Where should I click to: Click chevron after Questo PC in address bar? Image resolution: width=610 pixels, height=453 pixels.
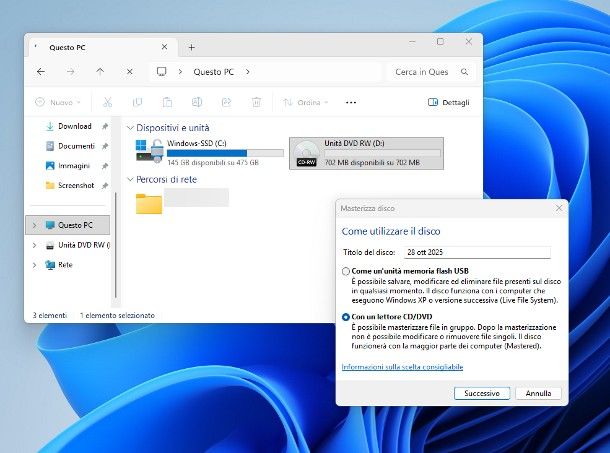tap(248, 72)
